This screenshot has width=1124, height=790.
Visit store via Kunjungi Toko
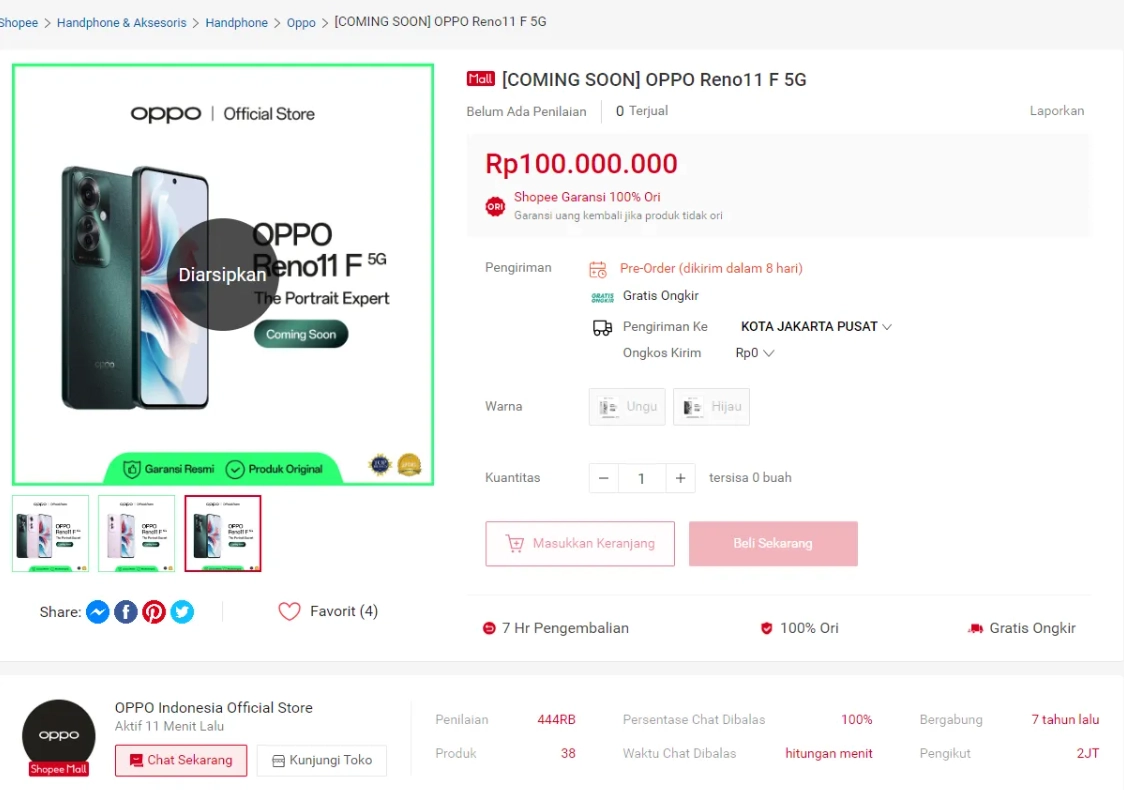(322, 760)
